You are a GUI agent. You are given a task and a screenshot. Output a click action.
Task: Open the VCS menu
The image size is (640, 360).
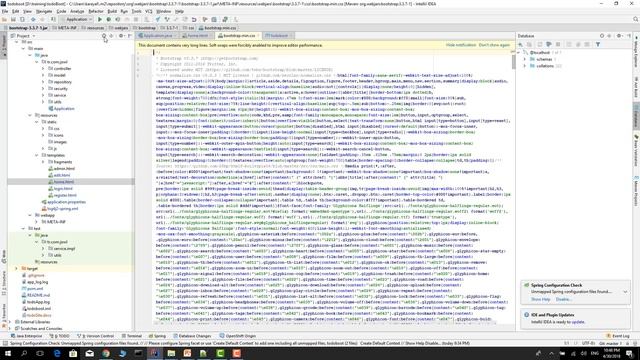click(149, 11)
